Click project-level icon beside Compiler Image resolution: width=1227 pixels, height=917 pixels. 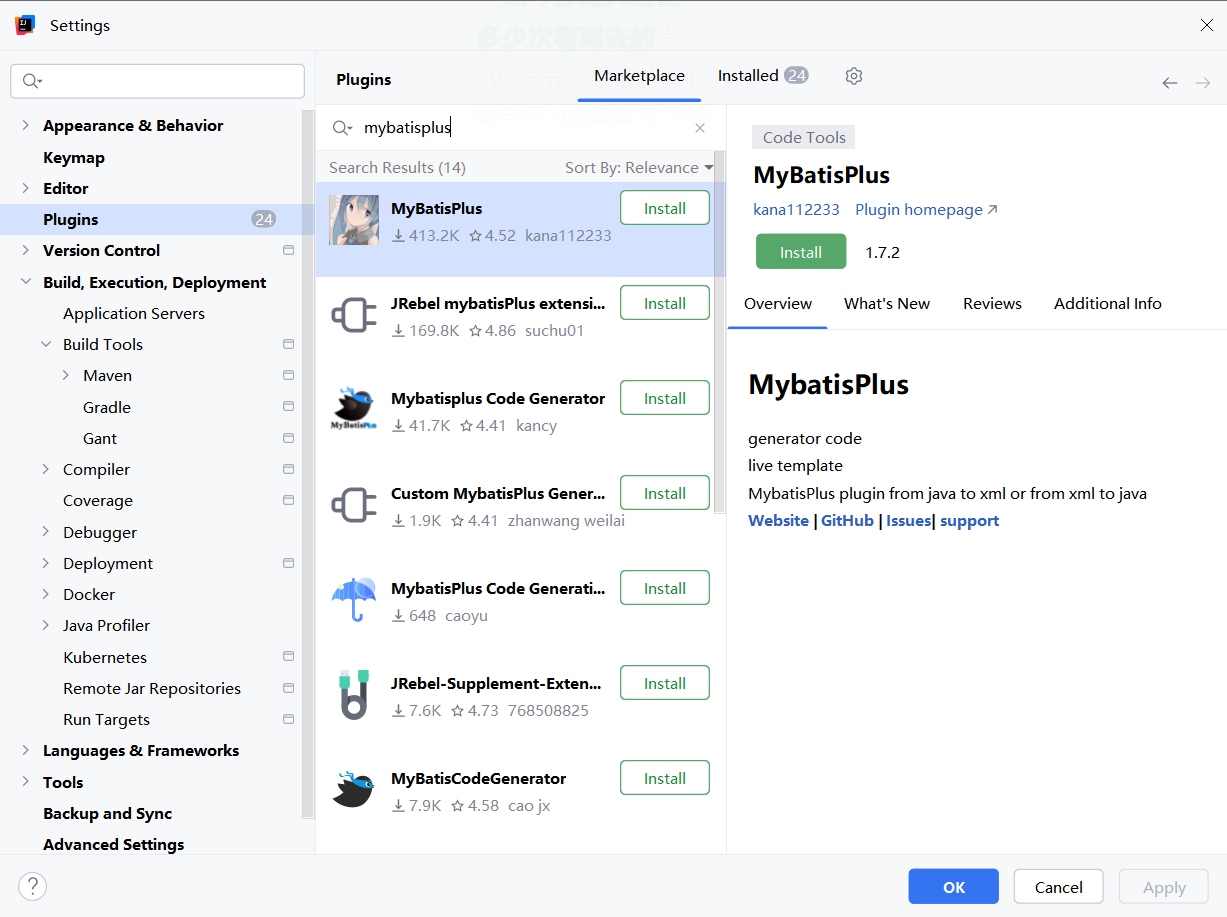pos(288,469)
